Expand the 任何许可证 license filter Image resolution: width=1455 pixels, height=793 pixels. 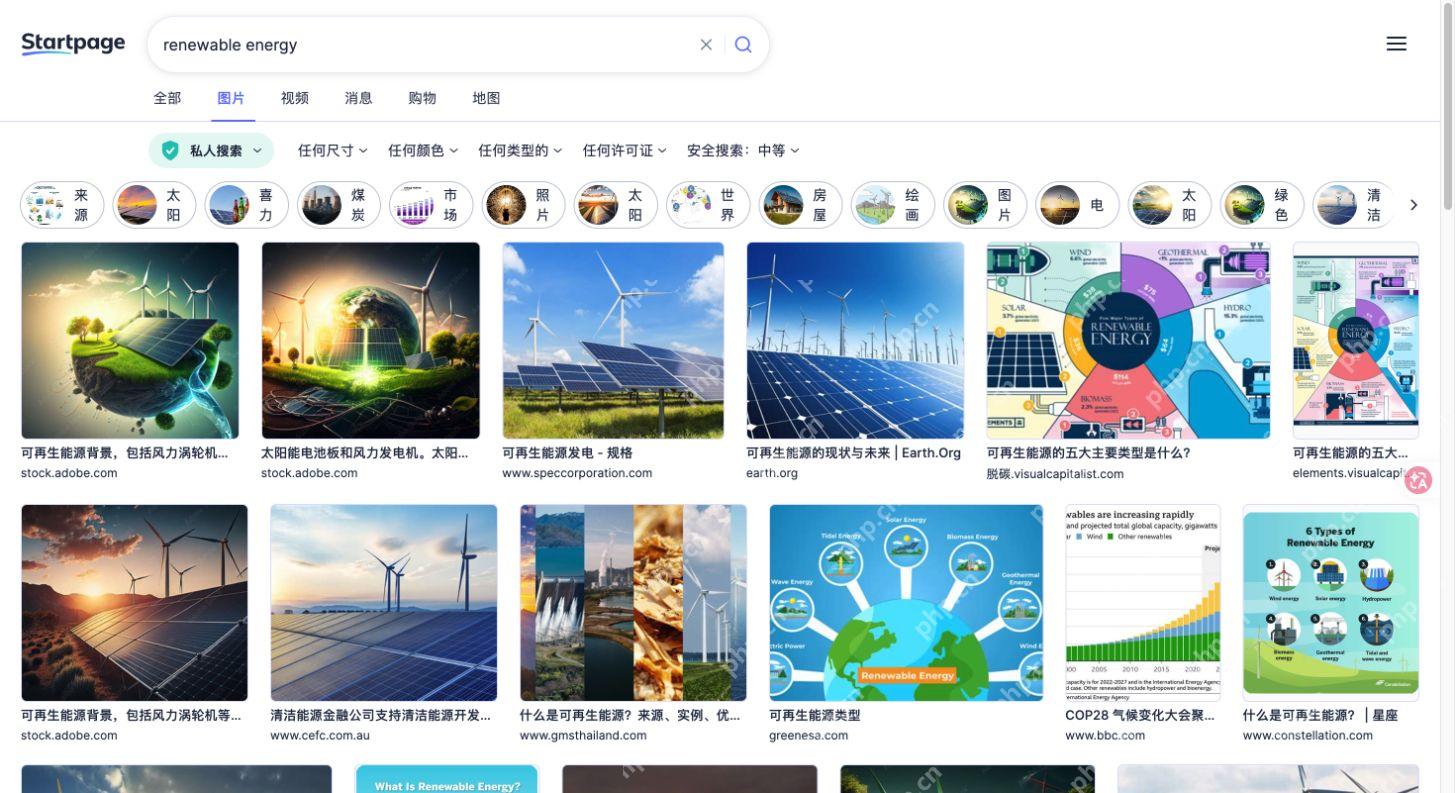[x=625, y=151]
